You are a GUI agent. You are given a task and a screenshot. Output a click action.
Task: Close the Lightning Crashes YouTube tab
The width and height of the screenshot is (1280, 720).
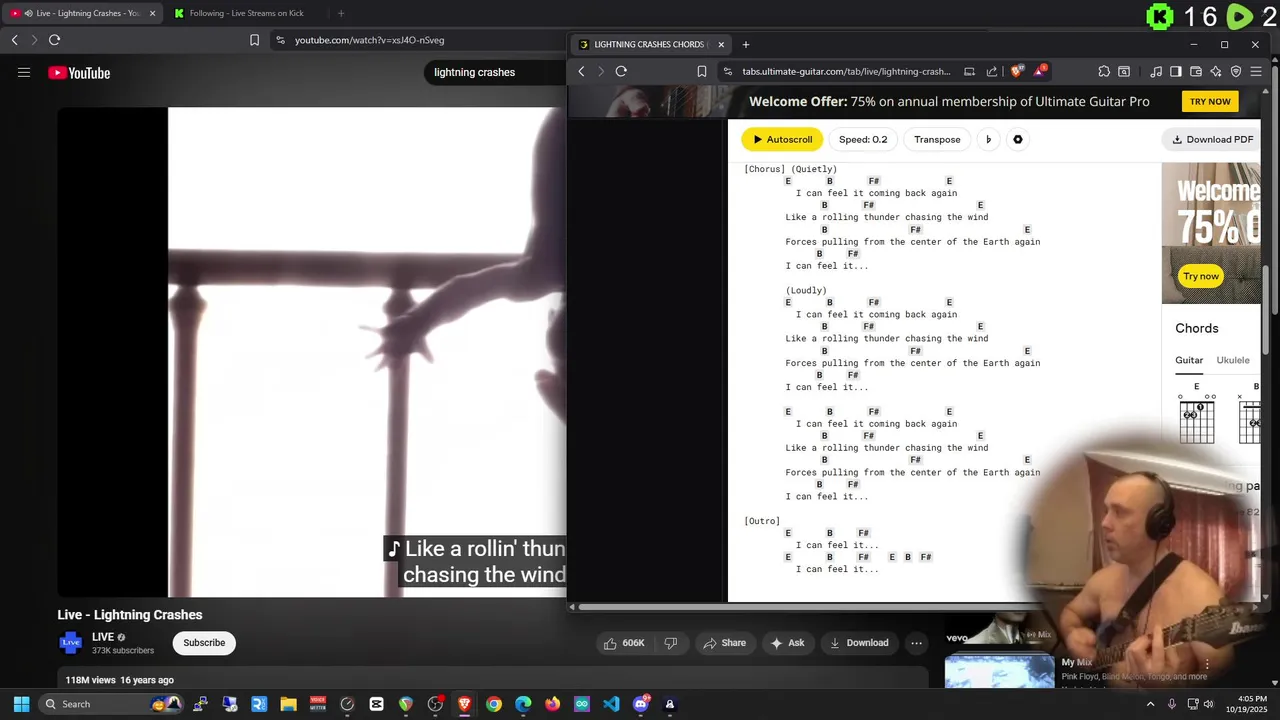pos(152,13)
